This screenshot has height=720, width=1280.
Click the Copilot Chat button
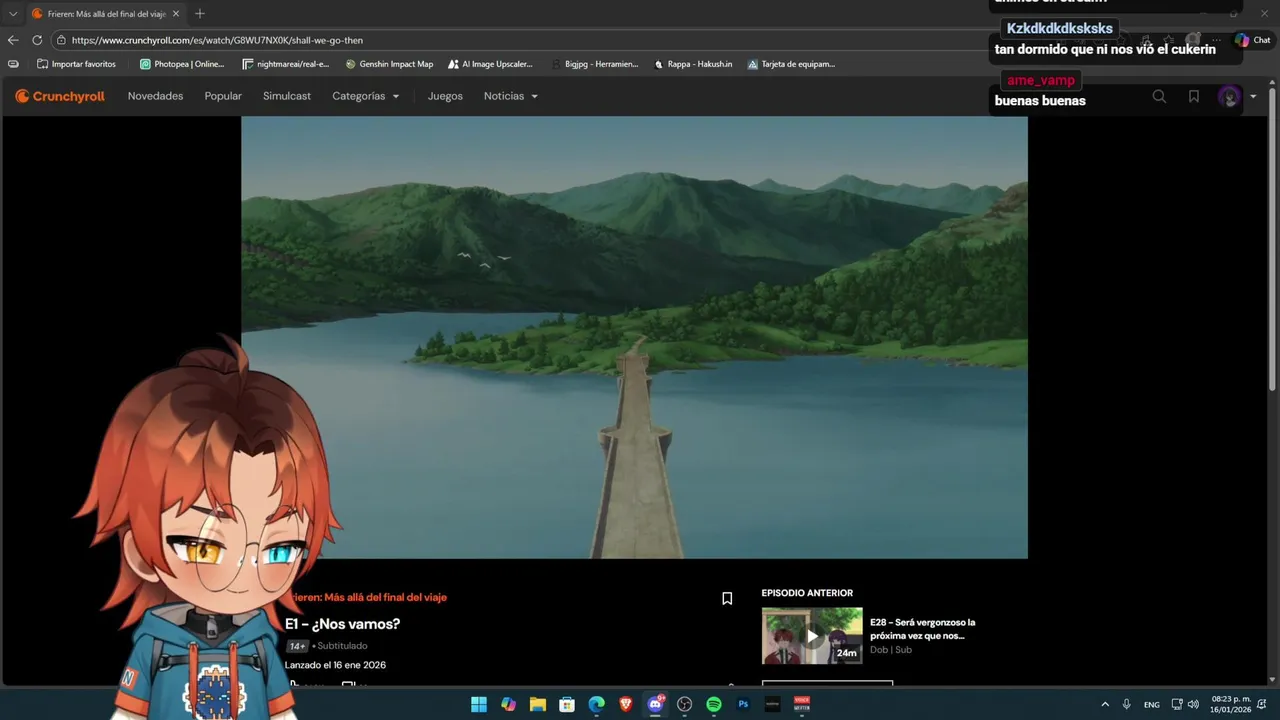coord(1253,40)
